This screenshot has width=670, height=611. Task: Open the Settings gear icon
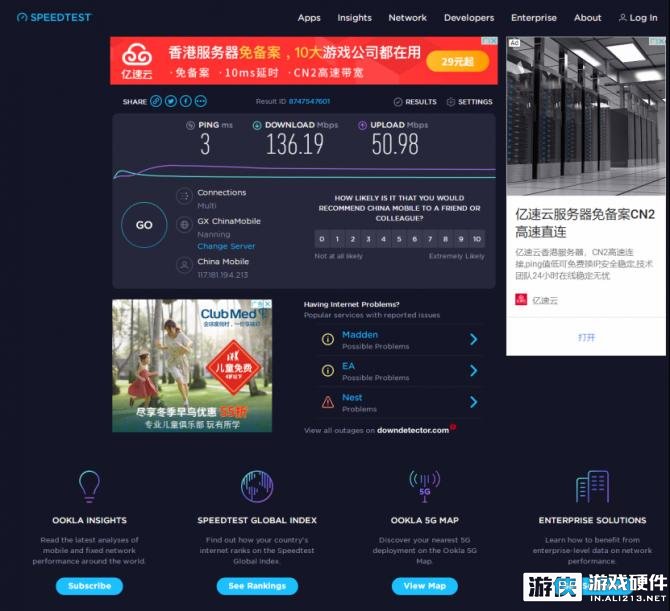450,102
